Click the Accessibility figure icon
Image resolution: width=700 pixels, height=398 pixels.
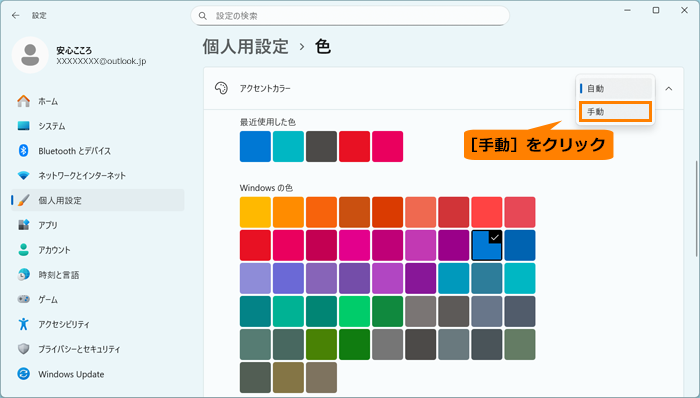(x=24, y=324)
